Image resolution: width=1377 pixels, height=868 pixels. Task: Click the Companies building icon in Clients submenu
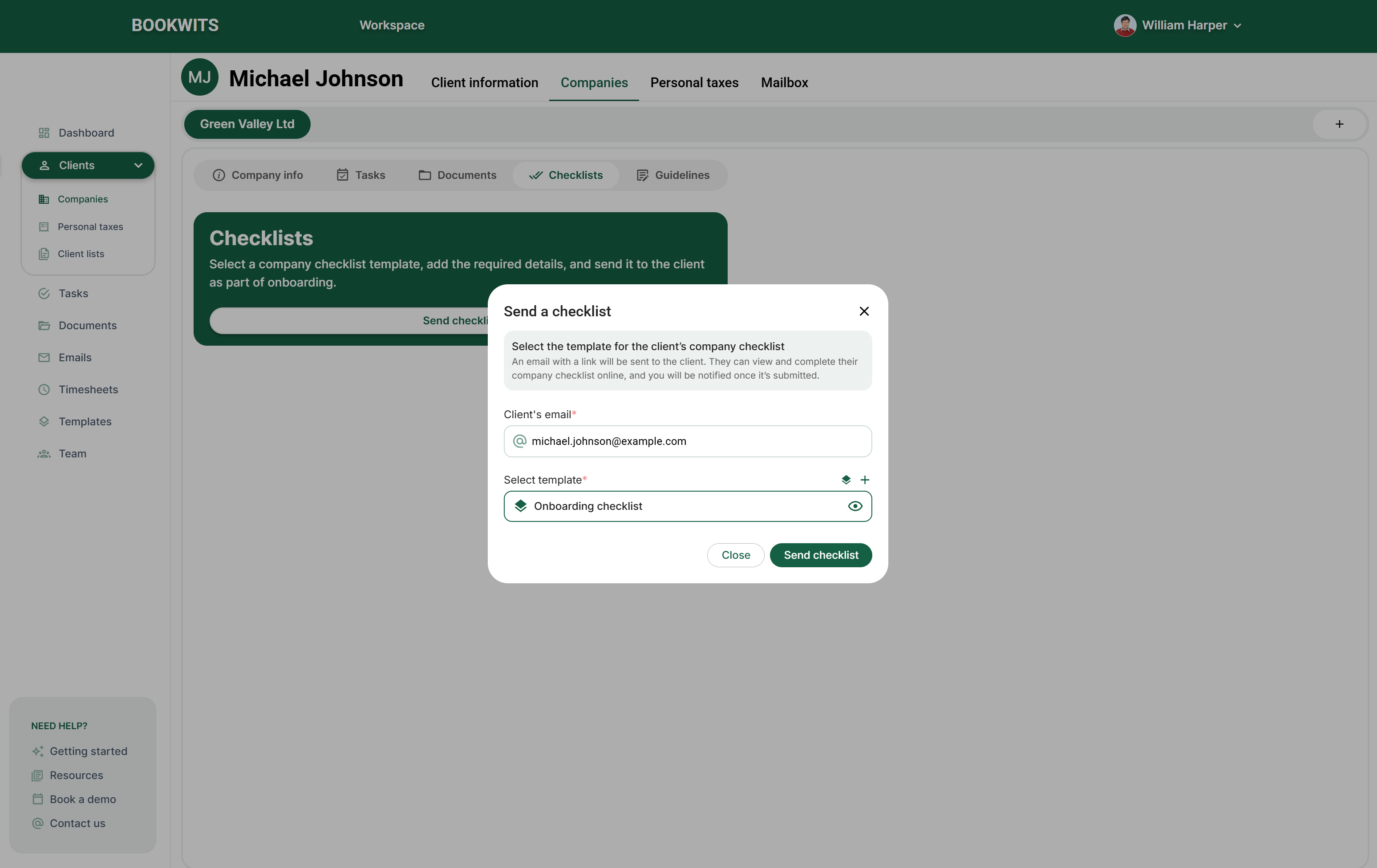point(44,199)
